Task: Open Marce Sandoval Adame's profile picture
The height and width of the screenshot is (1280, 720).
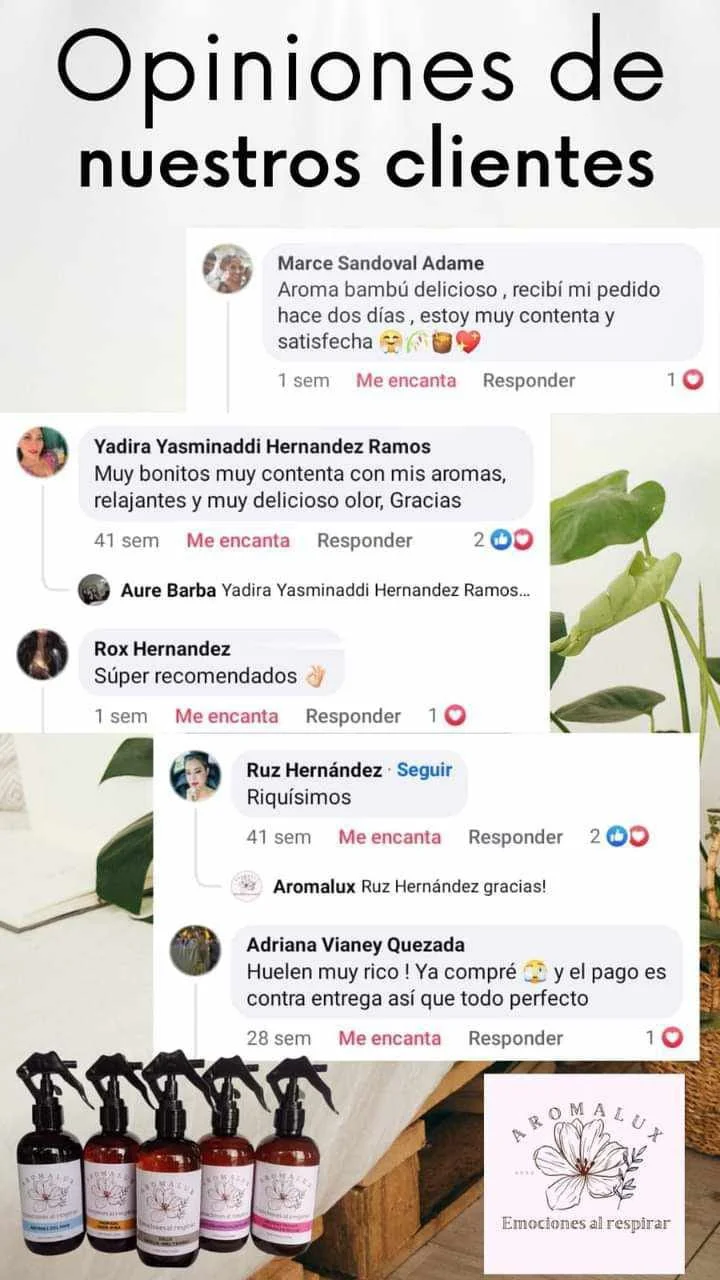Action: (x=227, y=268)
